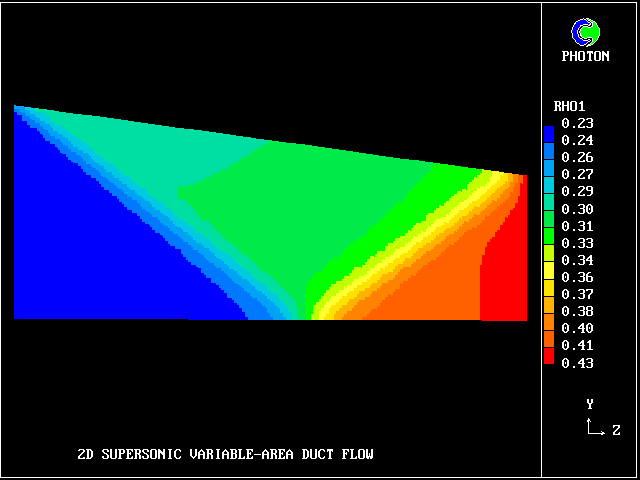
Task: Pick the yellow swatch beside 0.36
Action: pos(548,277)
